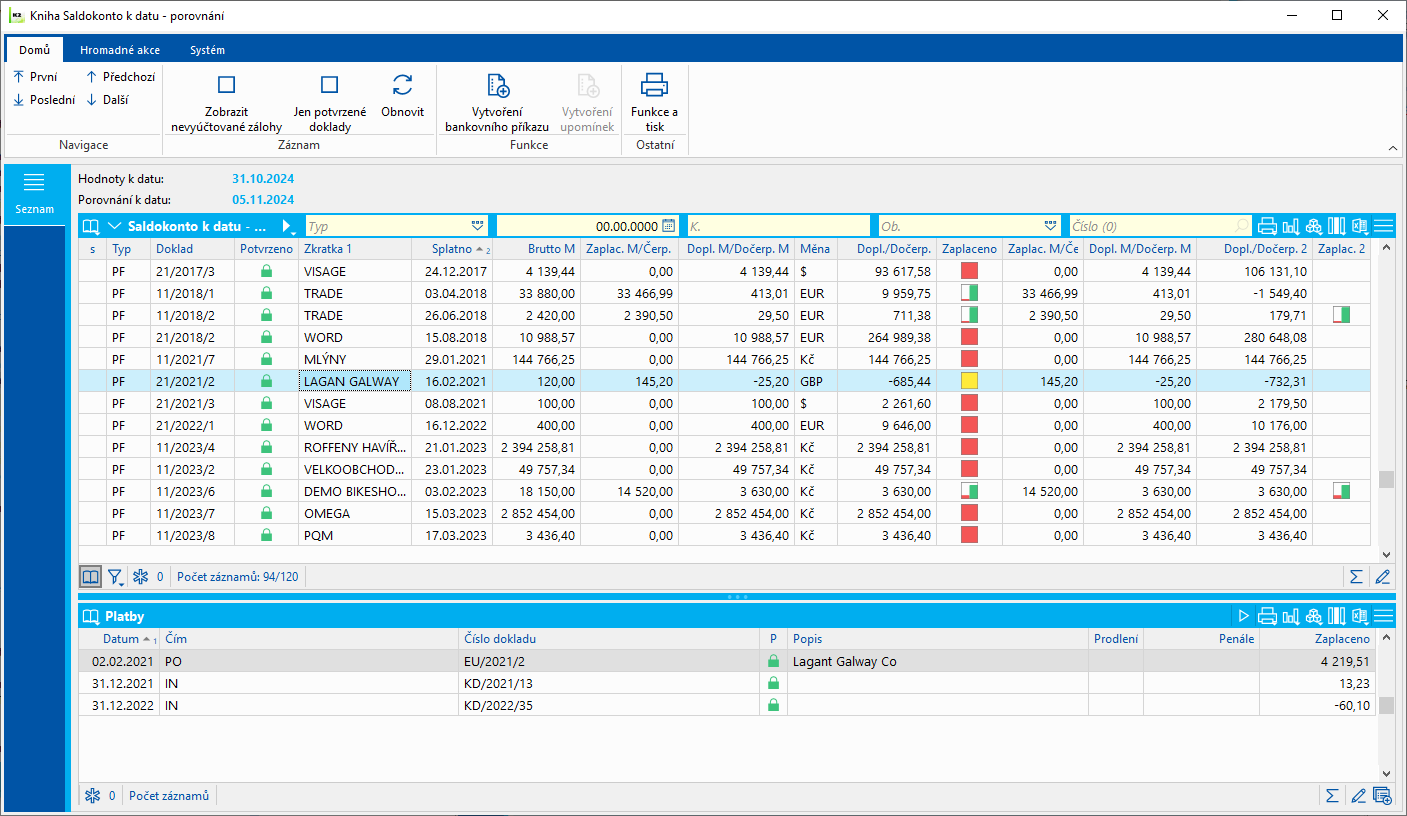Click the play icon in Platby header
The image size is (1407, 816).
click(1244, 616)
